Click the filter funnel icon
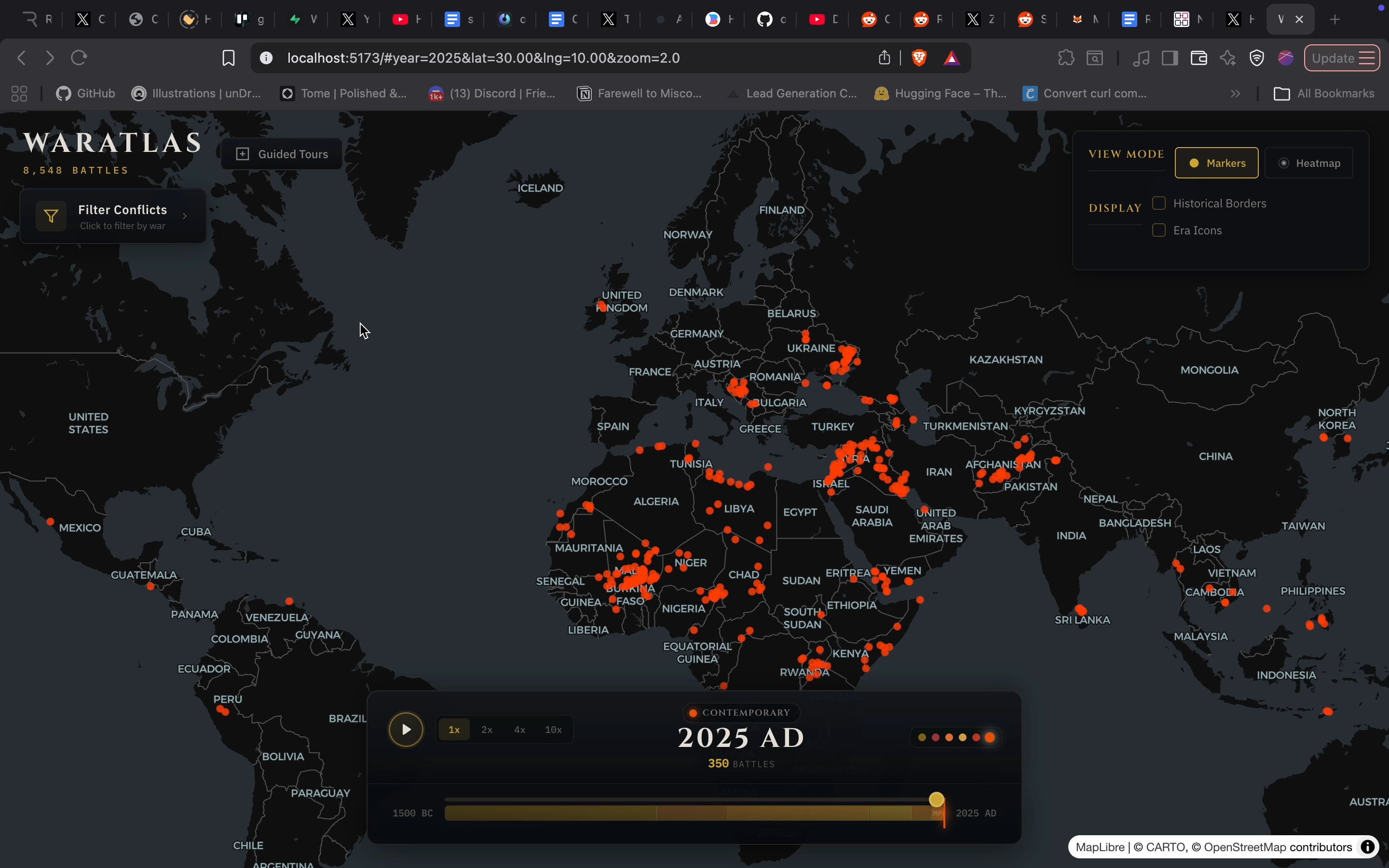1389x868 pixels. click(x=51, y=217)
